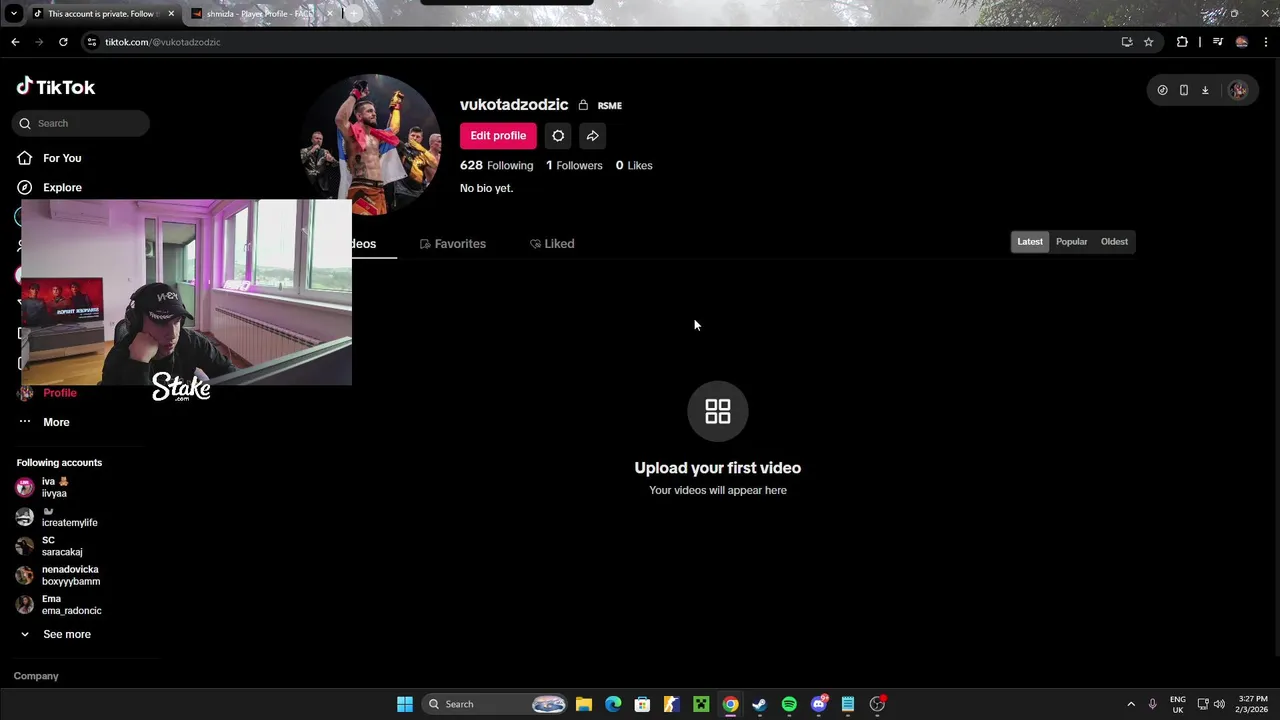The width and height of the screenshot is (1280, 720).
Task: Expand the Company footer section
Action: tap(36, 676)
